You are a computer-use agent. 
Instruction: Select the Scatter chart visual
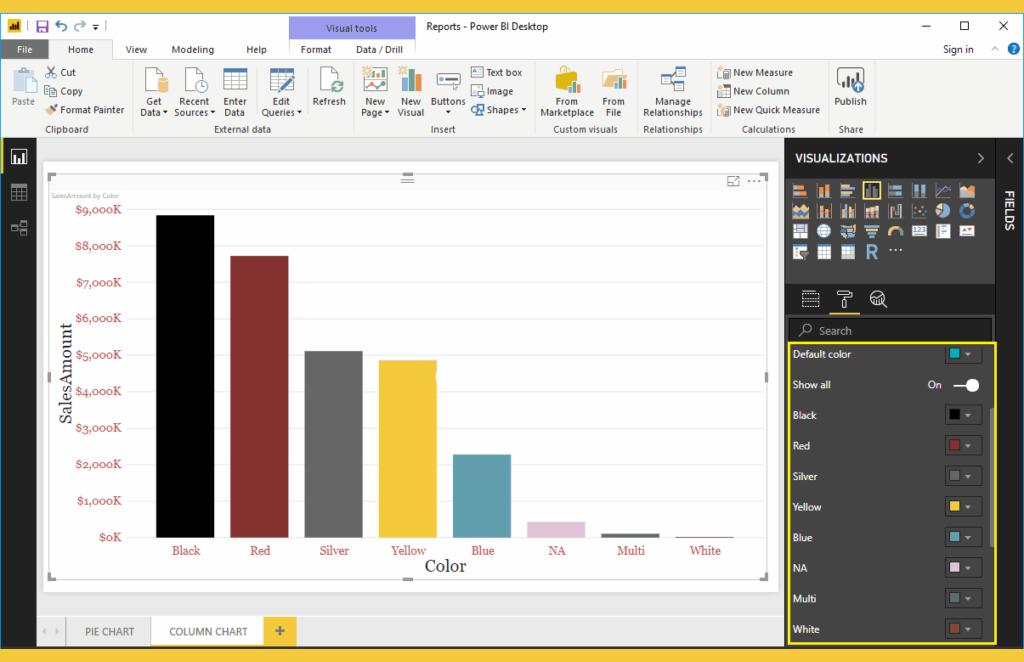coord(920,211)
